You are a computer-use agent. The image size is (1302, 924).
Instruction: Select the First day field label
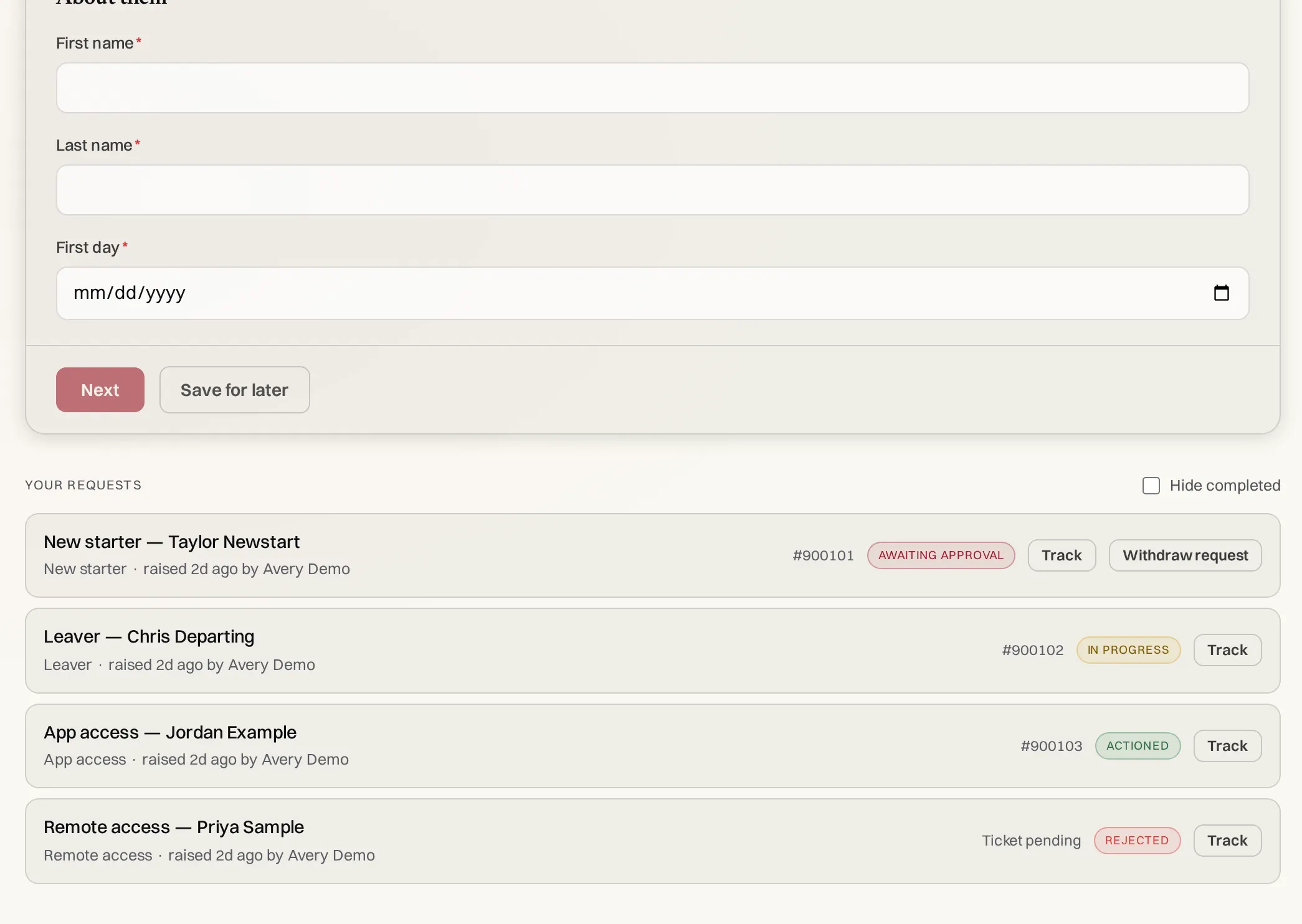[x=88, y=247]
